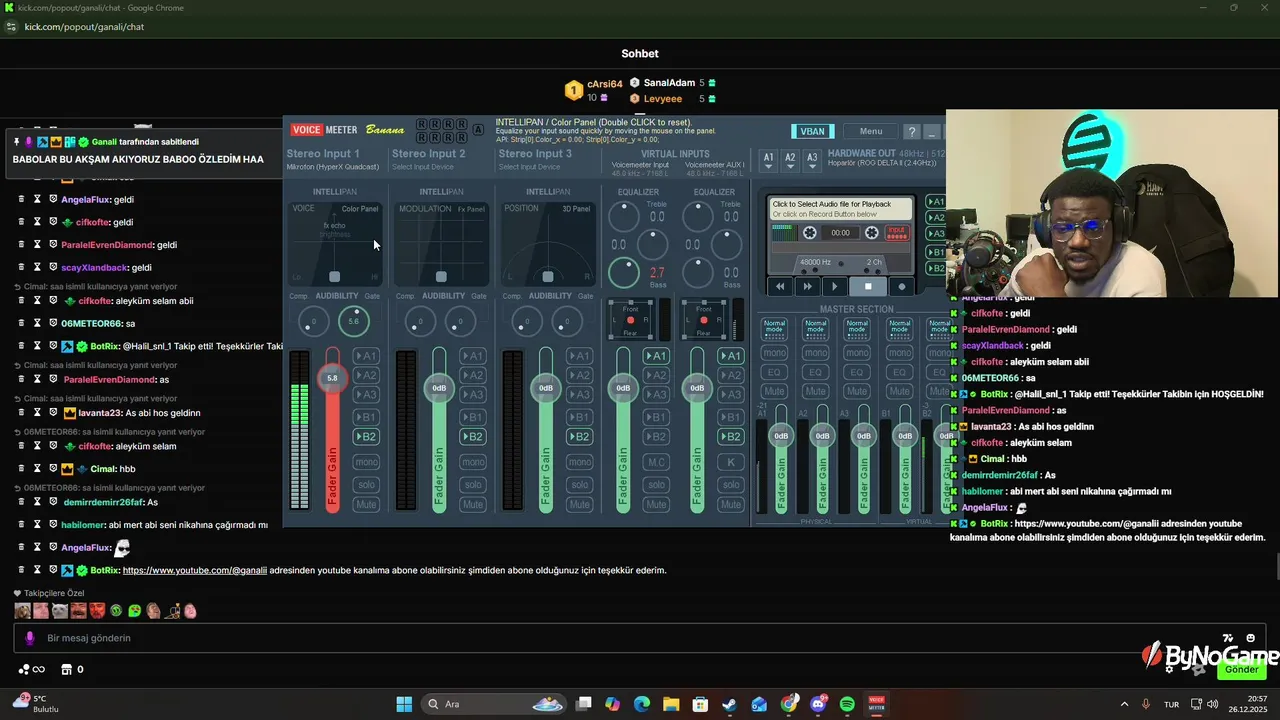Send the chat message with Gönder
Screen dimensions: 1280x720
(x=1242, y=669)
